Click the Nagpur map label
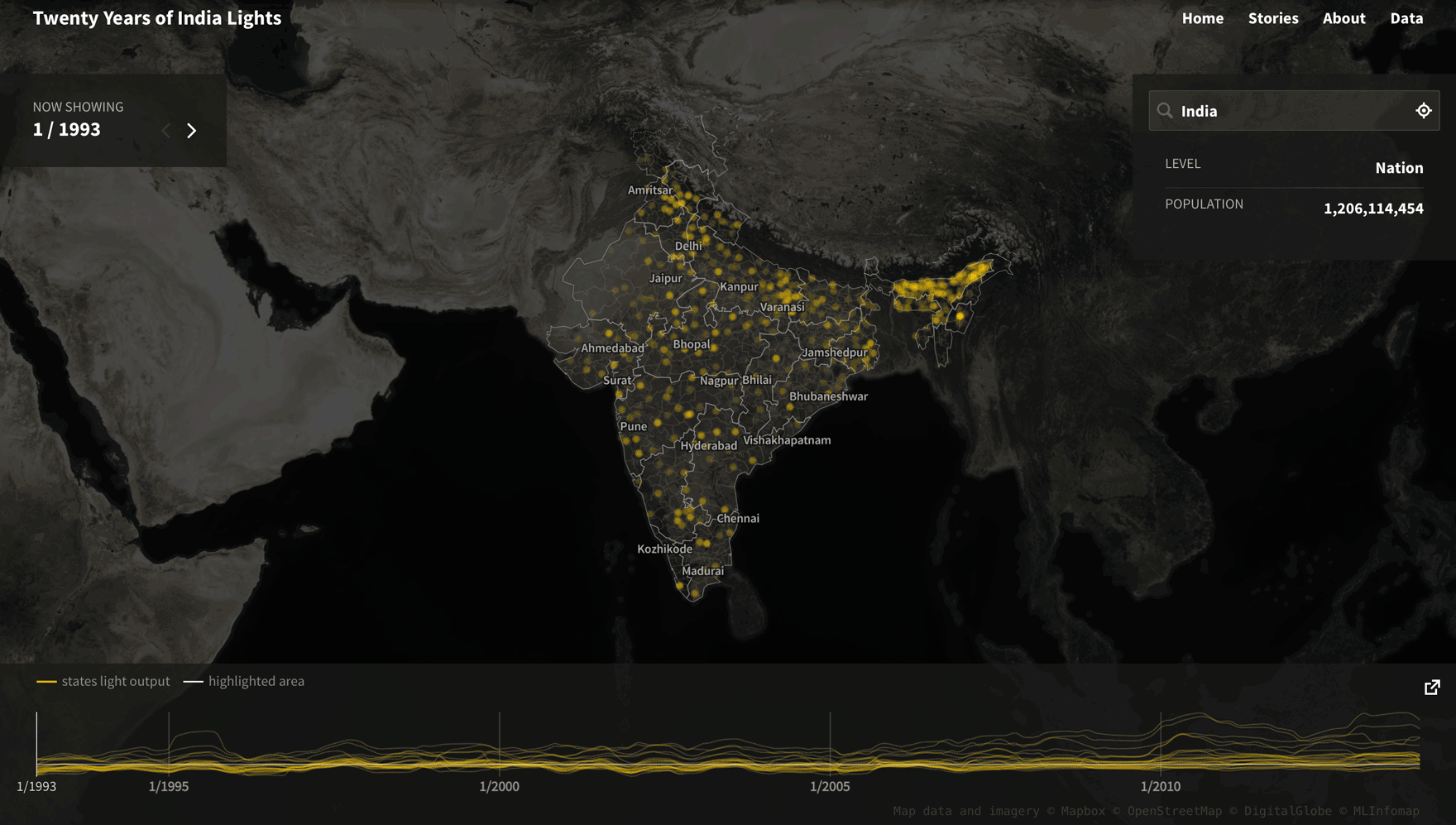This screenshot has height=825, width=1456. click(x=719, y=381)
